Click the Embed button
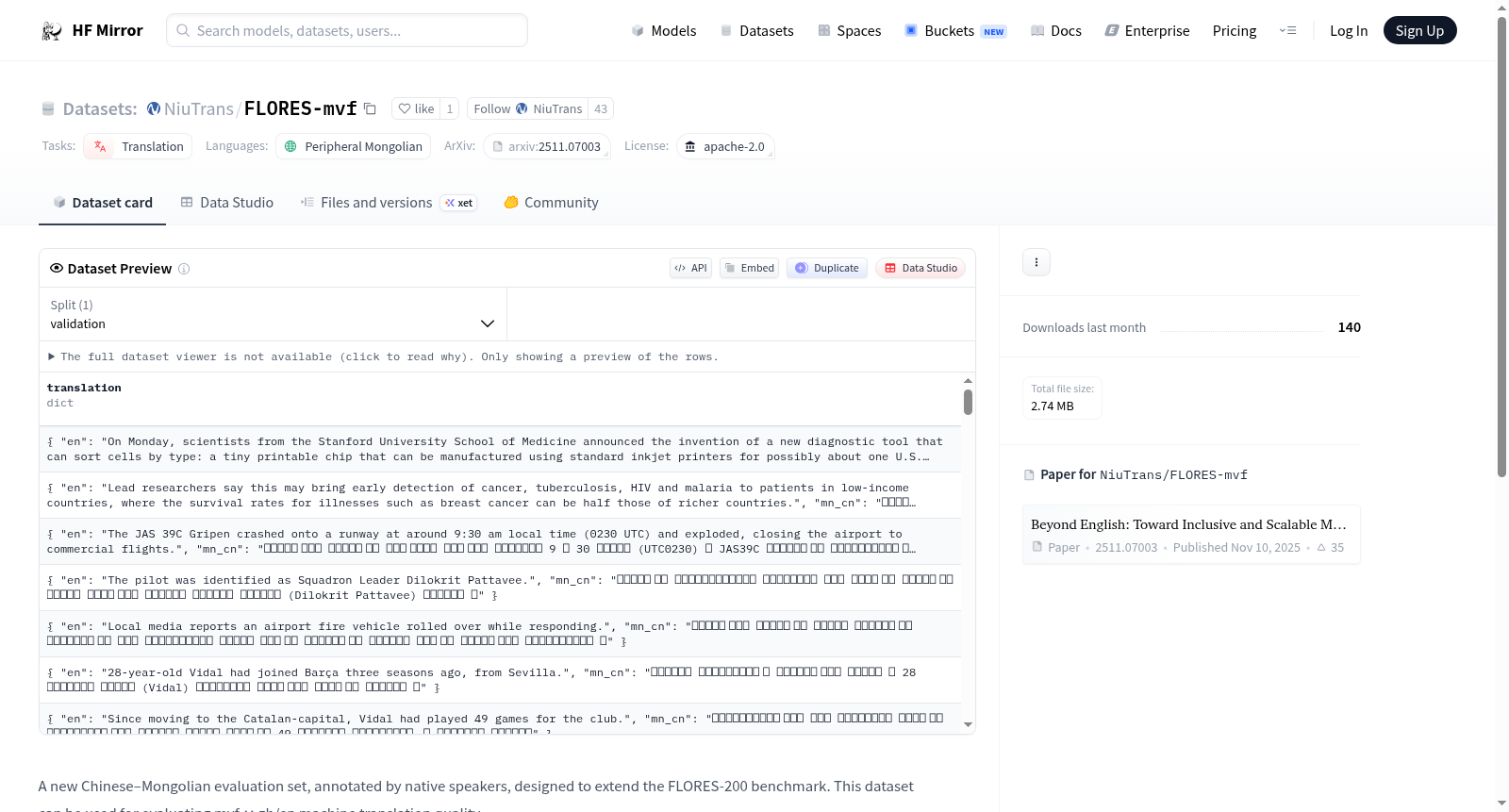This screenshot has width=1509, height=812. (x=749, y=269)
